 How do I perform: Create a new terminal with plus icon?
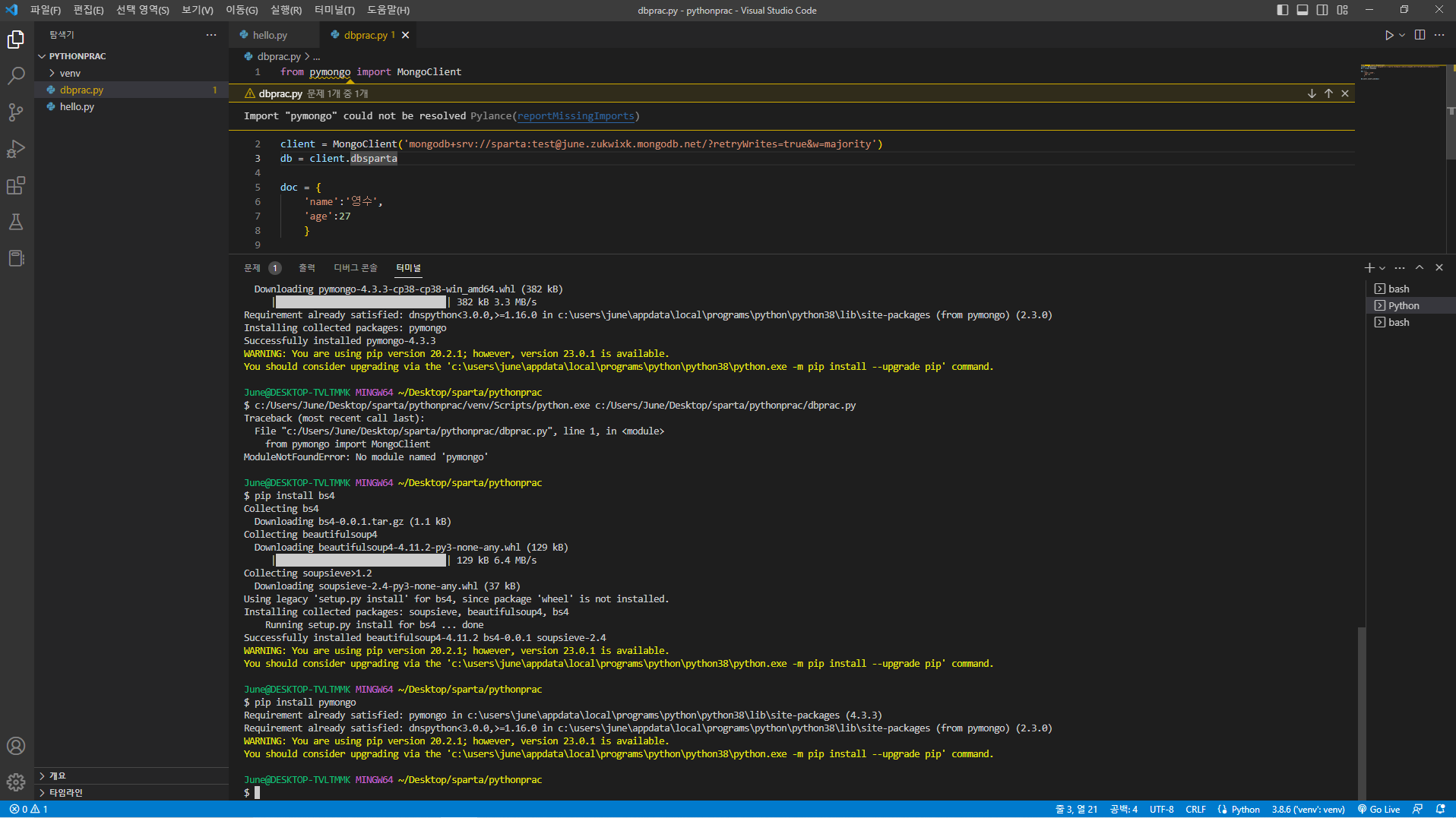click(x=1369, y=267)
